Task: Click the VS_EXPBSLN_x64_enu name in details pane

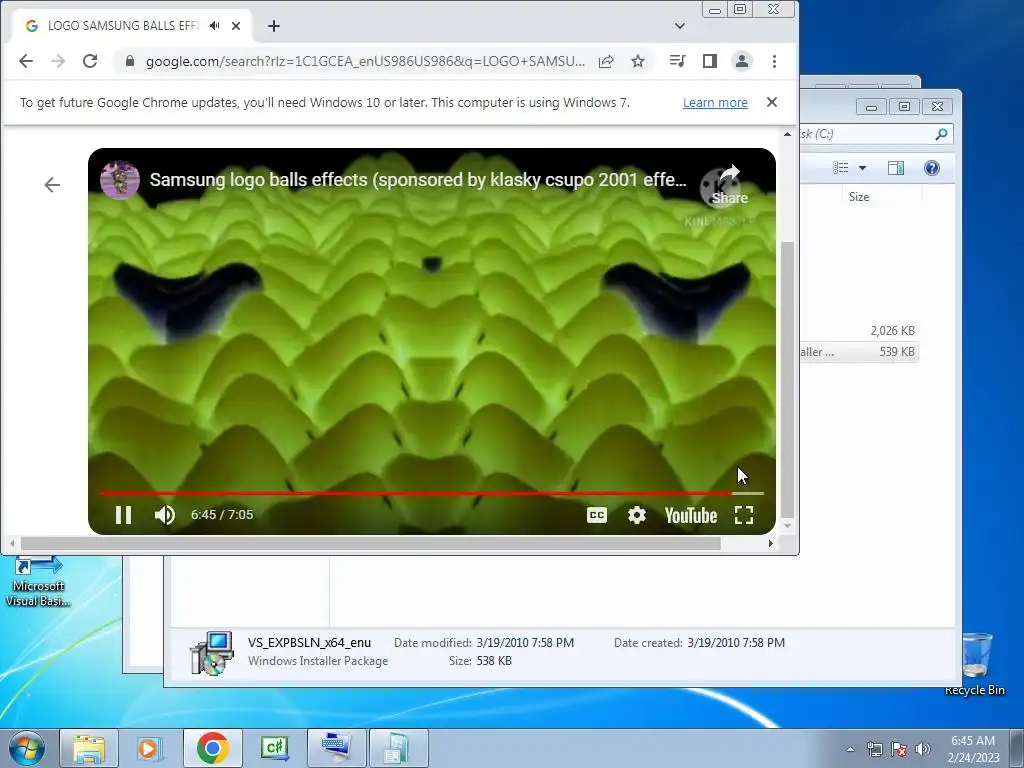Action: pyautogui.click(x=309, y=643)
